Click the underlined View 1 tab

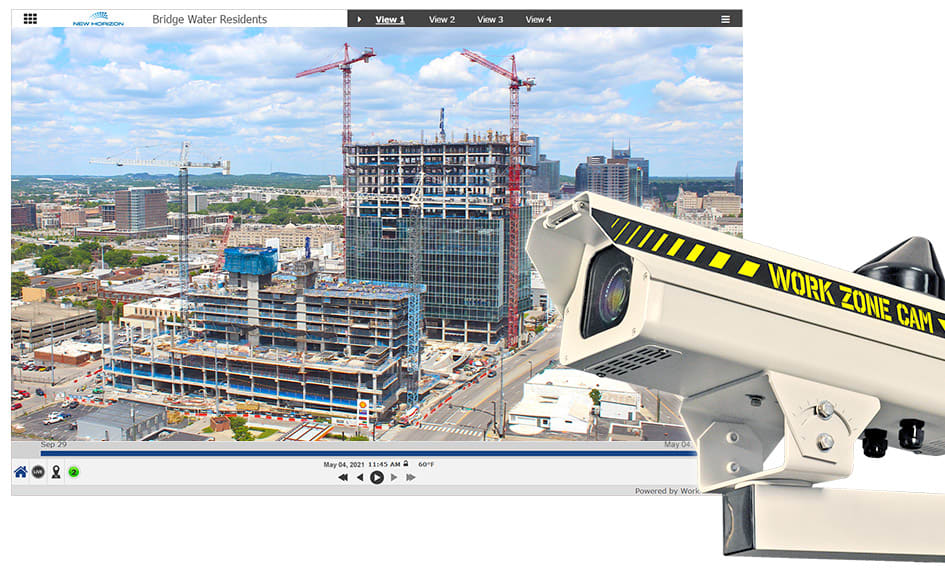pos(392,19)
